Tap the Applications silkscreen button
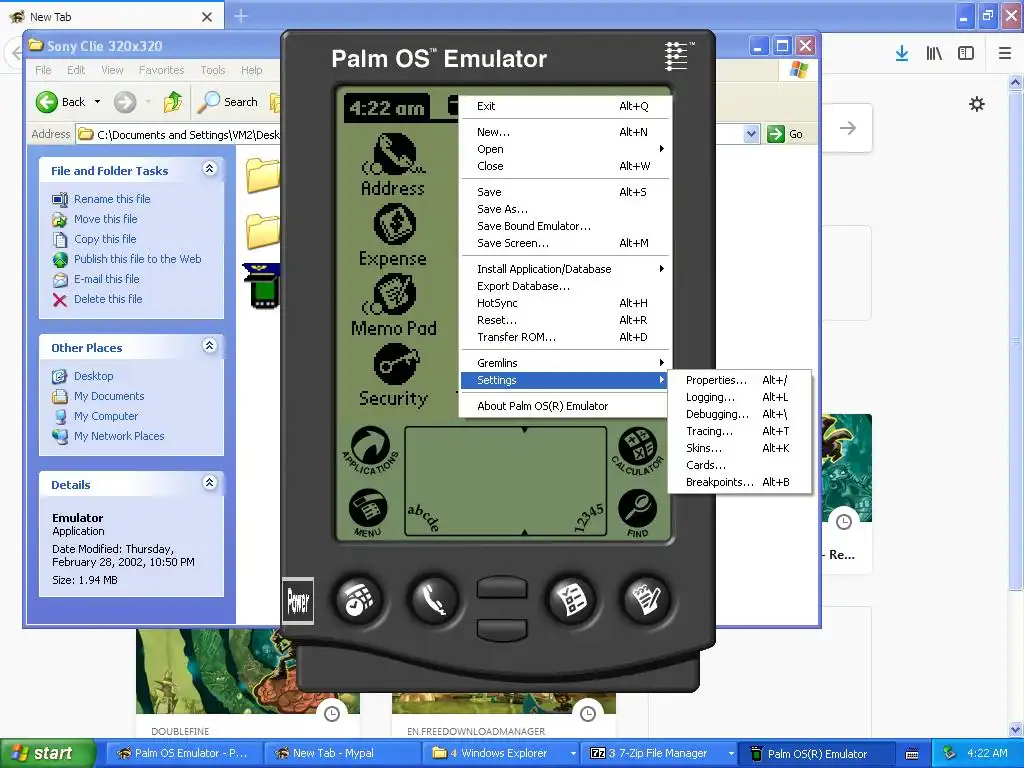Screen dimensions: 1024x768 (x=370, y=451)
